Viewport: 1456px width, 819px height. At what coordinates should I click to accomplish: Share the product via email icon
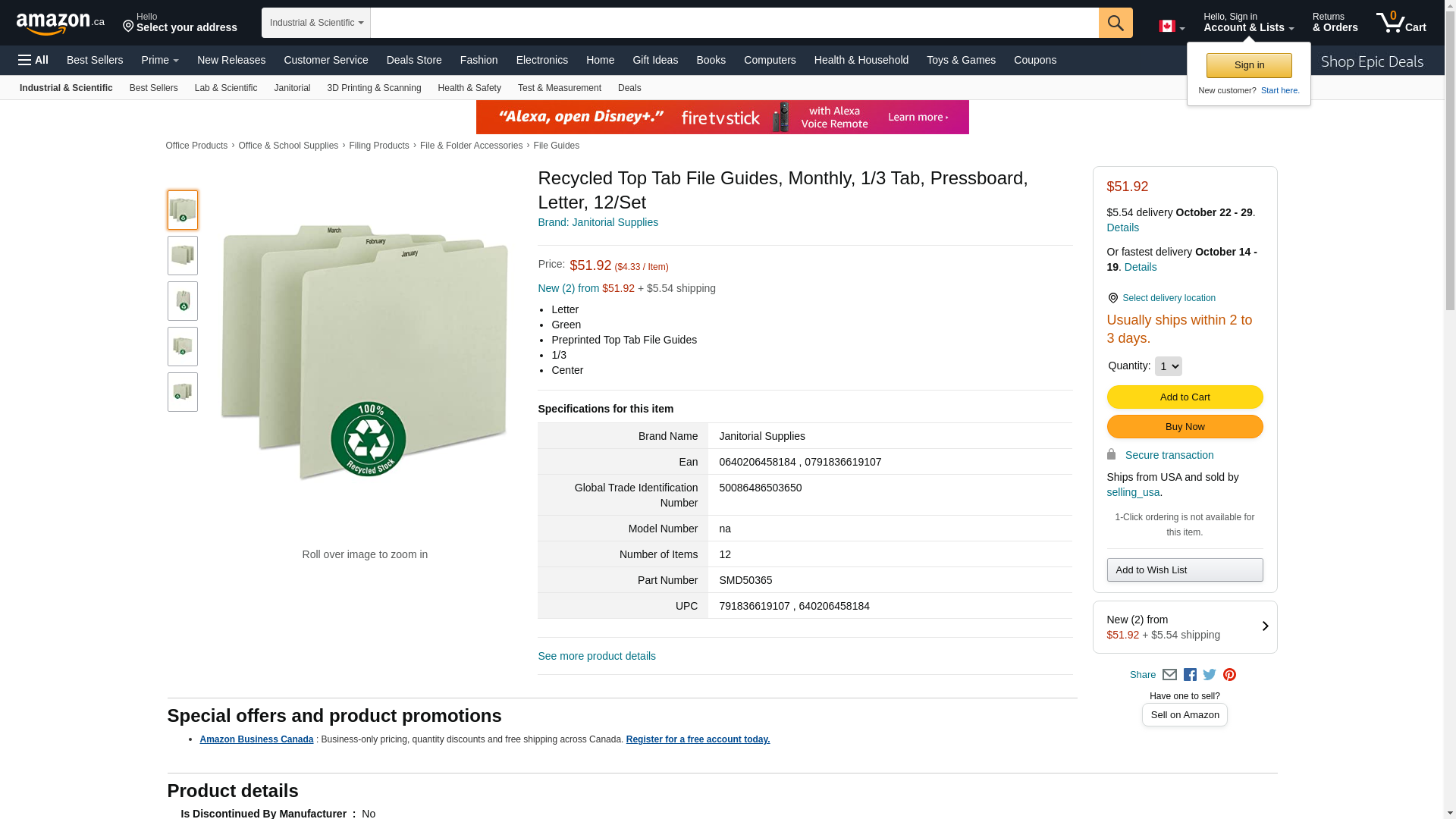click(x=1169, y=675)
